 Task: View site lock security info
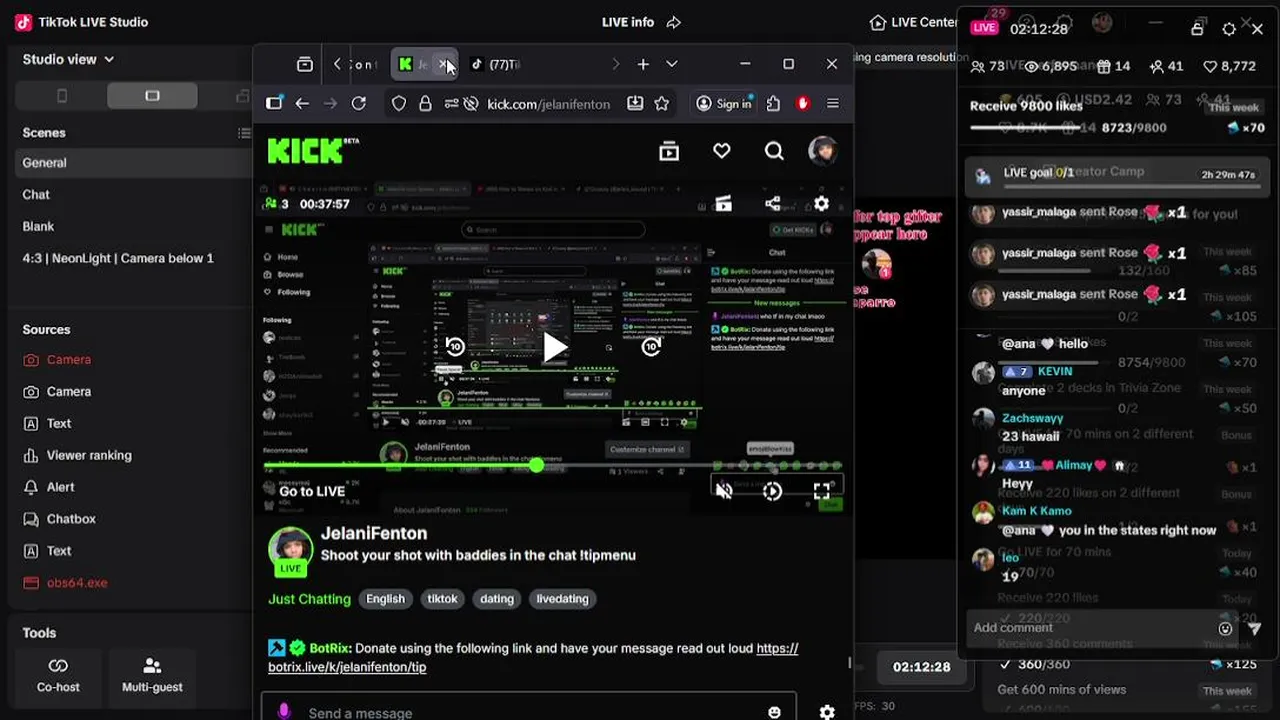pyautogui.click(x=425, y=103)
